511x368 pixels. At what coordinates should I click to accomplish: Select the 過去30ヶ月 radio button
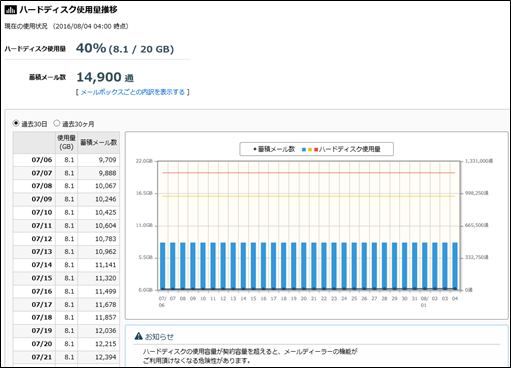pyautogui.click(x=57, y=124)
